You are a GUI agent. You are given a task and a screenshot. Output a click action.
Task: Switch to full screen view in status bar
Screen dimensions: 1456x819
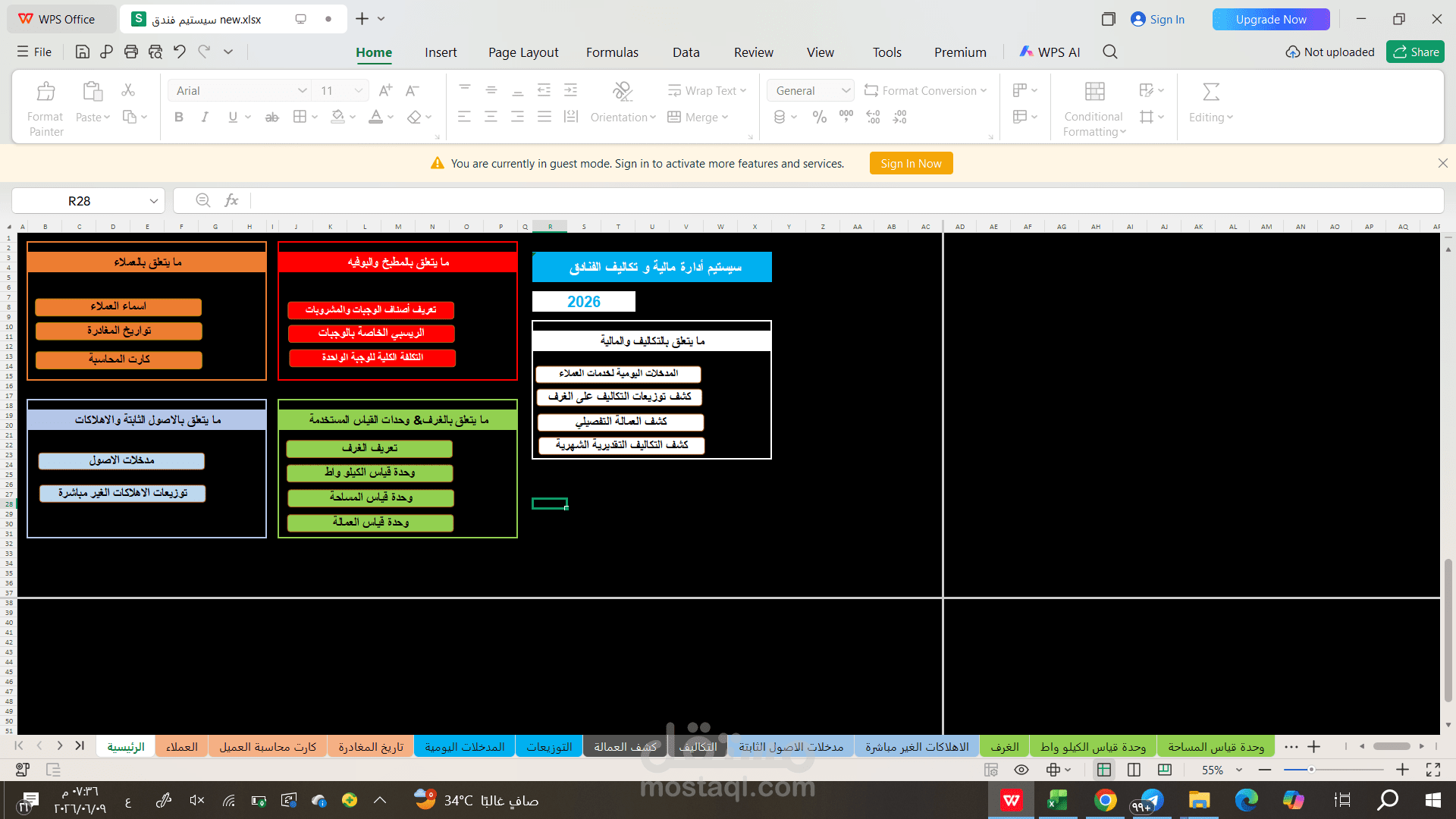1433,770
